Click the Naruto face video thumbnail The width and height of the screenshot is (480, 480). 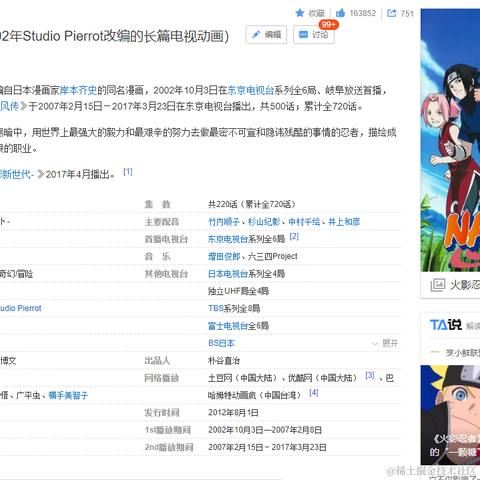(450, 415)
